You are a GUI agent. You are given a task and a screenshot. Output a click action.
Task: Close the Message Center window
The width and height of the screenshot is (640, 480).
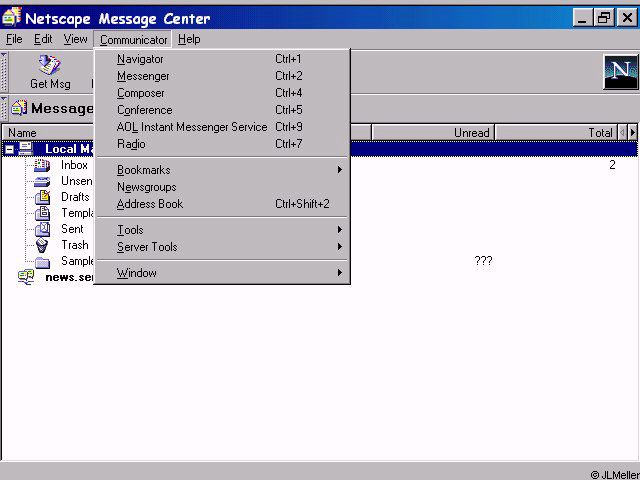coord(628,18)
